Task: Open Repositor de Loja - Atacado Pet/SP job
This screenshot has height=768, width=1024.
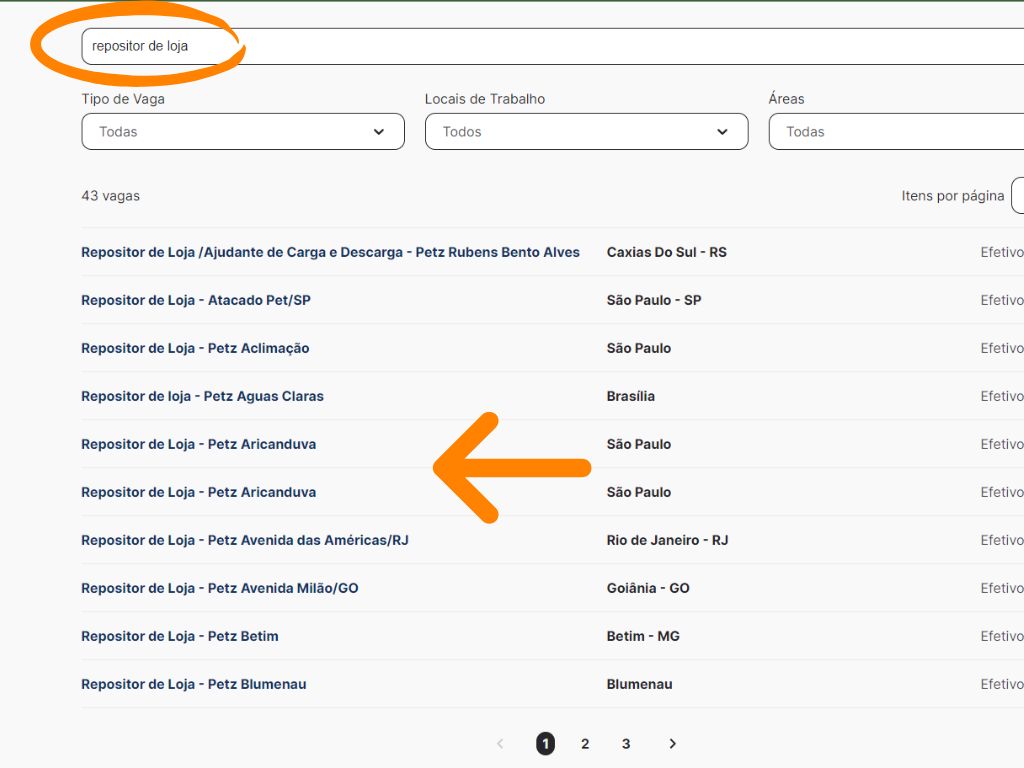Action: click(x=196, y=300)
